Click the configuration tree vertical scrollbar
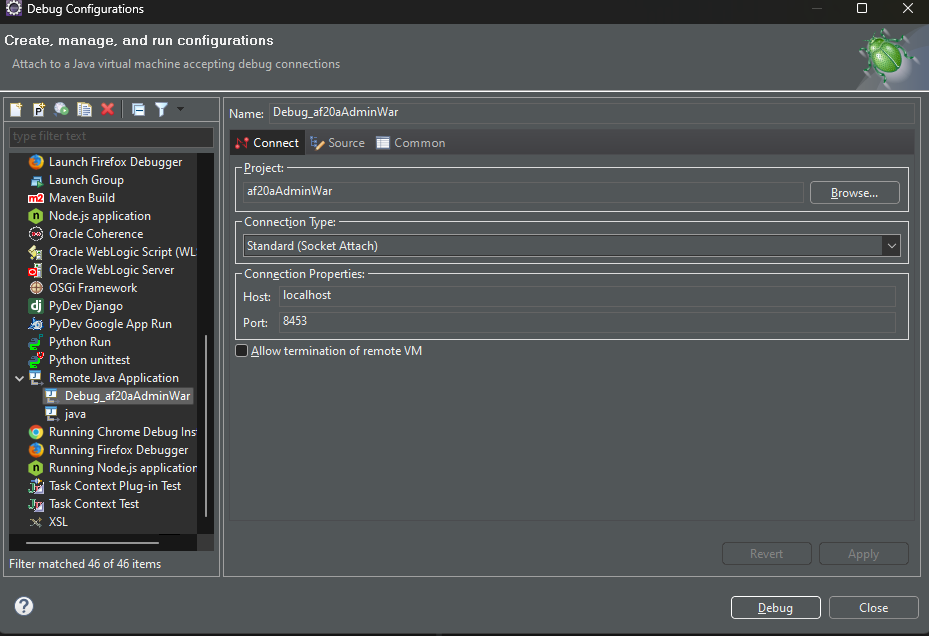This screenshot has height=636, width=929. pyautogui.click(x=206, y=426)
